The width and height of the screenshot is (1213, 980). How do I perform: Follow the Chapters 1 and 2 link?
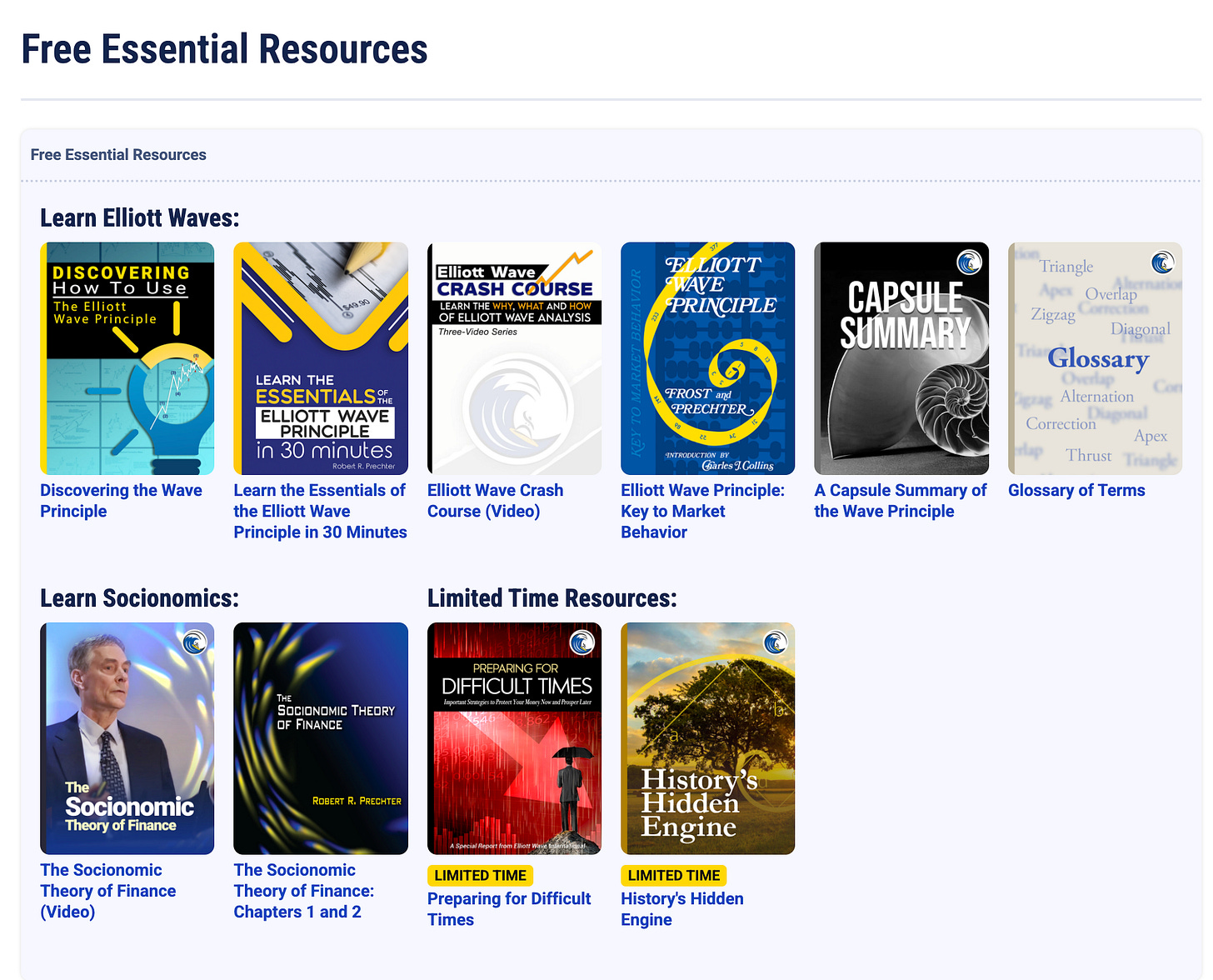point(304,891)
